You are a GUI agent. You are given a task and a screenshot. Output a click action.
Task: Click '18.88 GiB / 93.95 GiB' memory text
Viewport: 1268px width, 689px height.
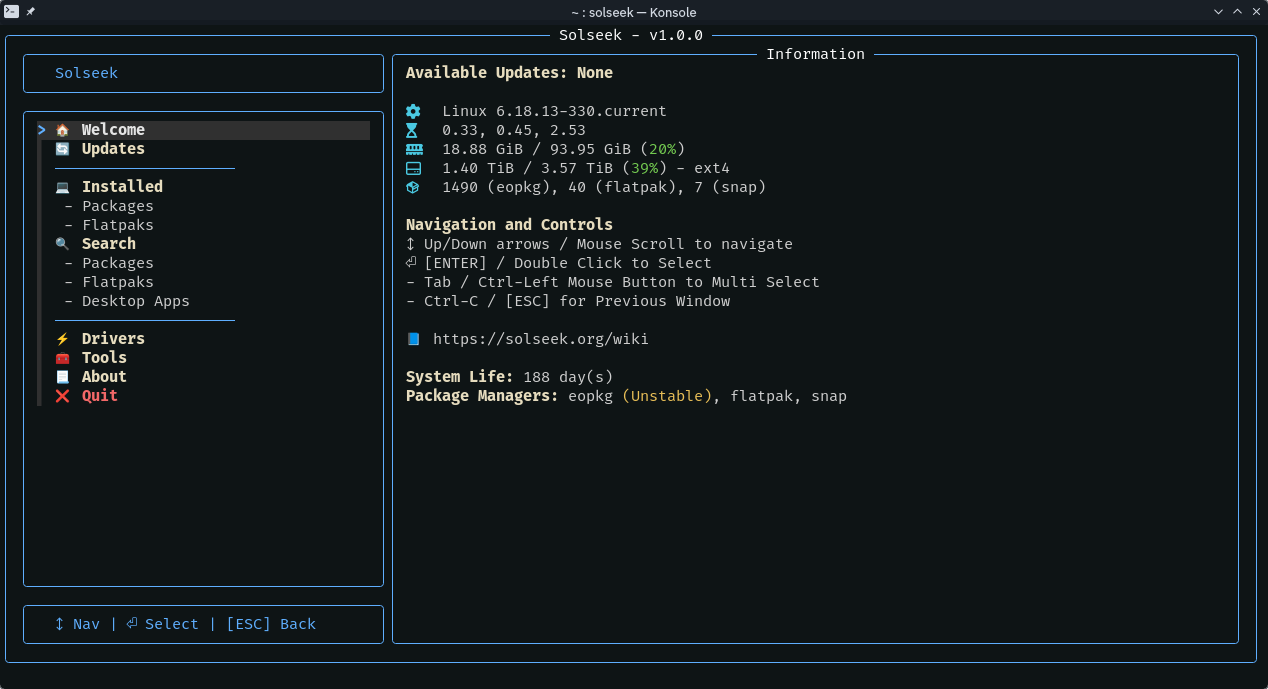click(x=536, y=149)
